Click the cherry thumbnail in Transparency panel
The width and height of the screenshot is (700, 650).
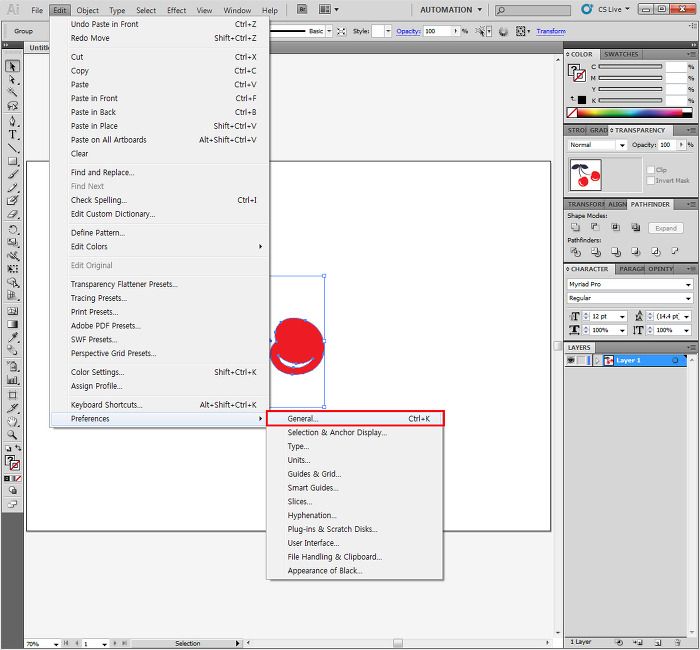(586, 175)
